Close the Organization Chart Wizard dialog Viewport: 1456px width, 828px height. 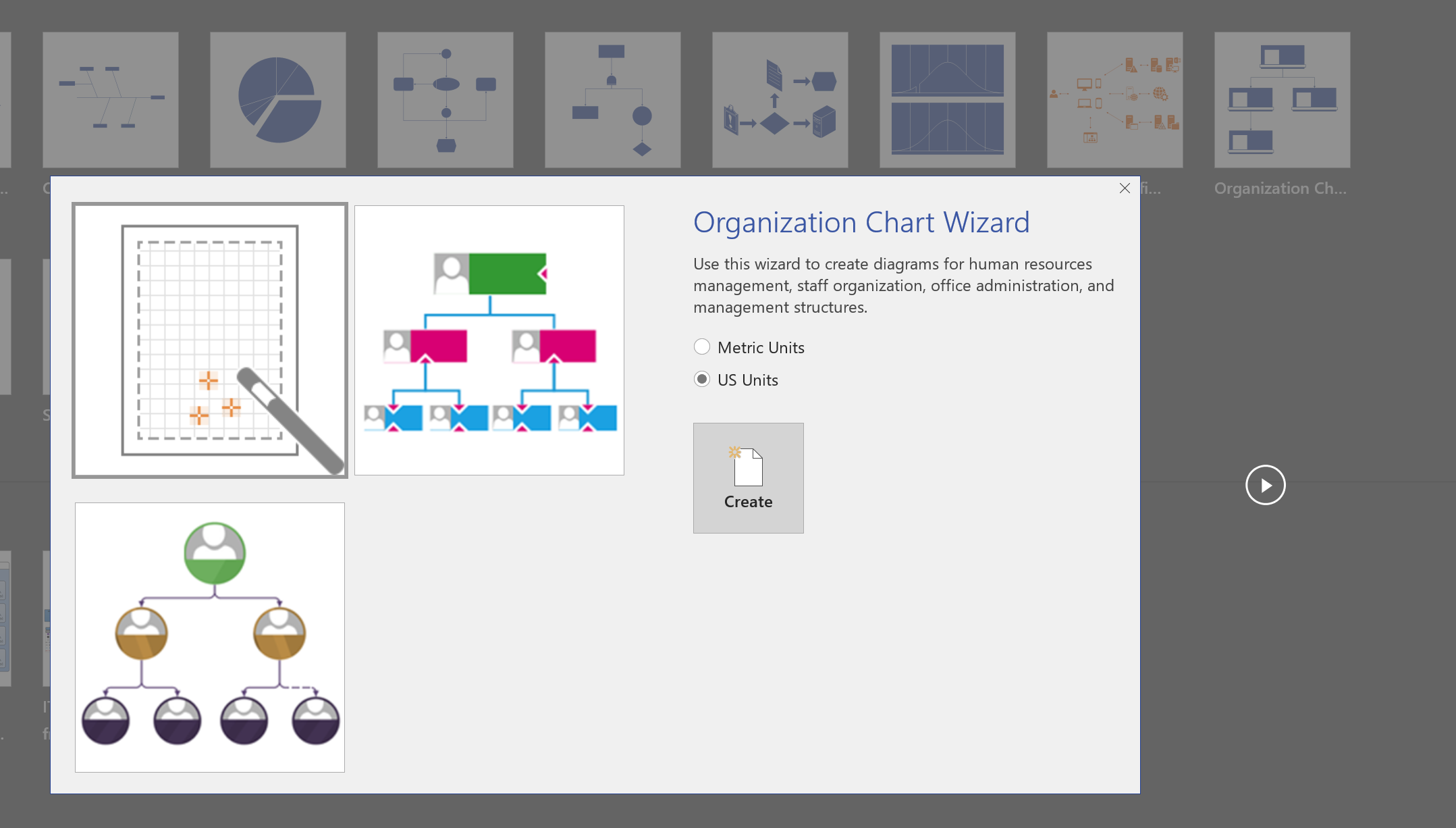tap(1125, 188)
